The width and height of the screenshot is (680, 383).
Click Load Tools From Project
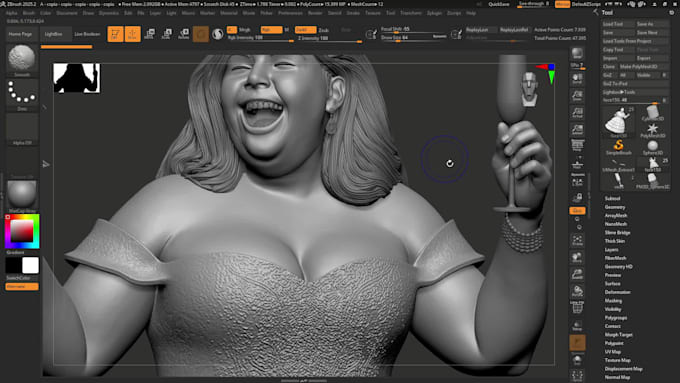click(x=635, y=41)
